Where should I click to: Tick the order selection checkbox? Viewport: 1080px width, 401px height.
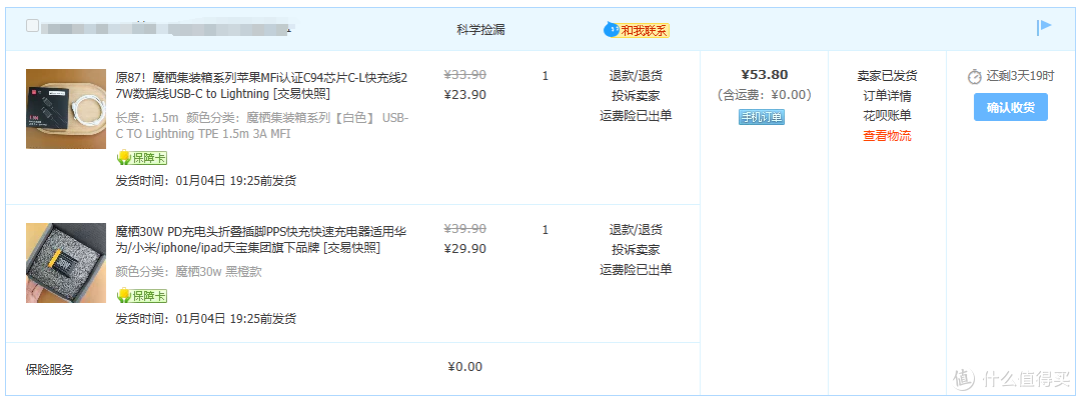click(32, 25)
